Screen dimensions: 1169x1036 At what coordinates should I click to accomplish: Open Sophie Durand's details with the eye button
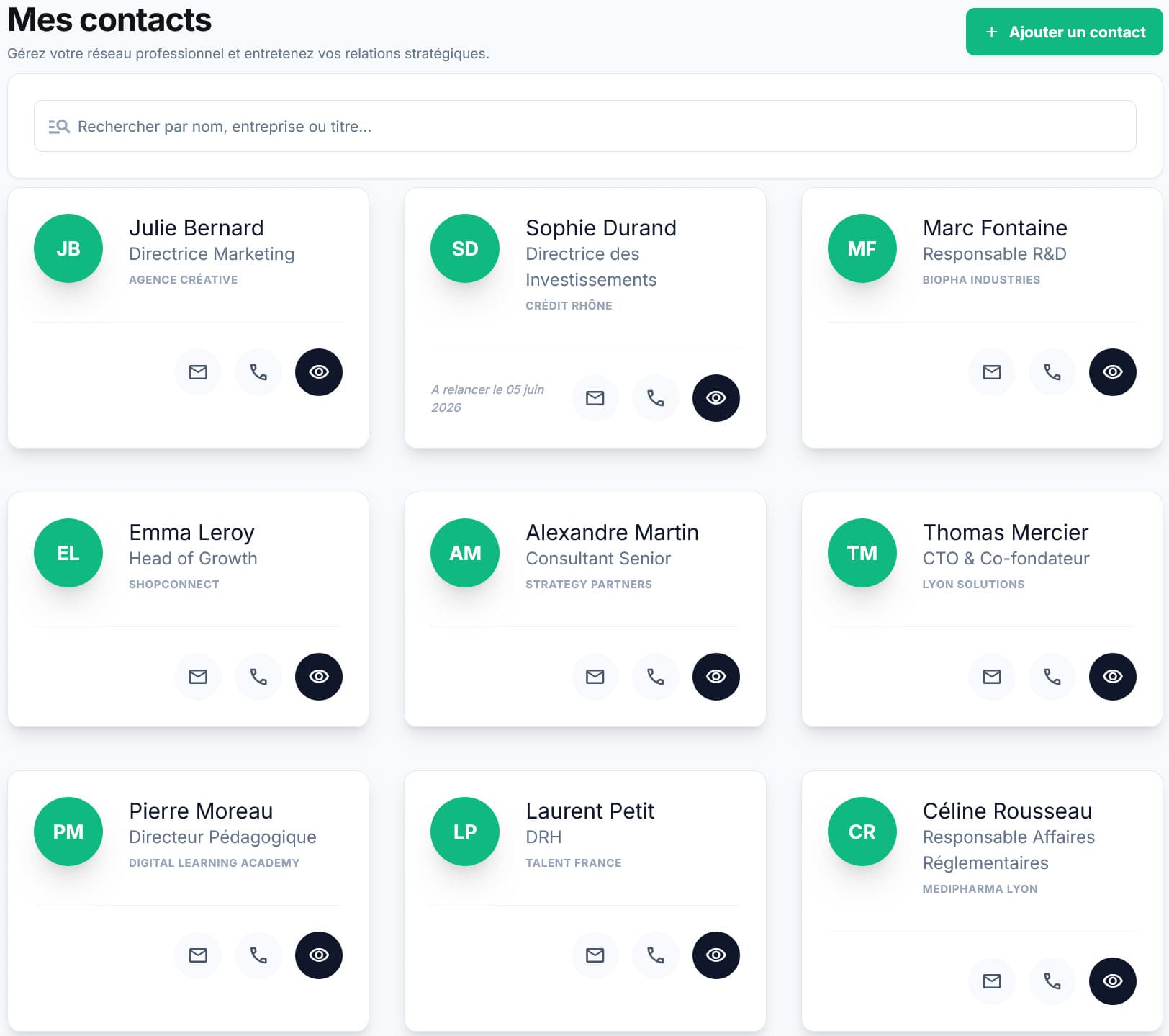[x=716, y=398]
